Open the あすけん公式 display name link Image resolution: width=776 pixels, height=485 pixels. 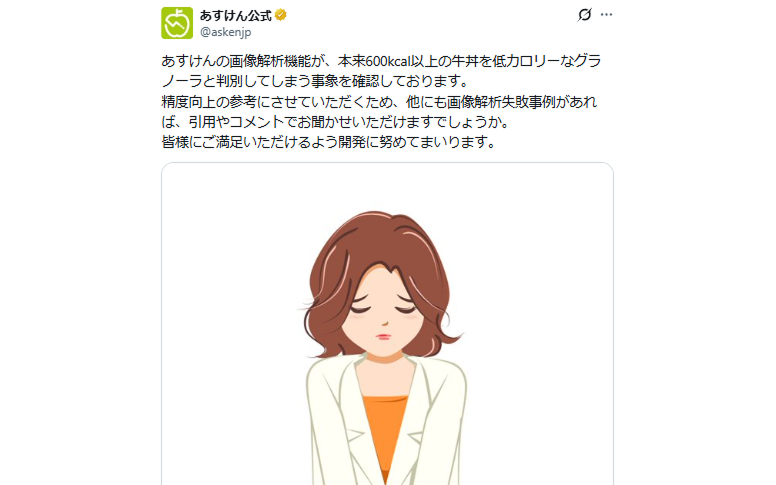[236, 15]
